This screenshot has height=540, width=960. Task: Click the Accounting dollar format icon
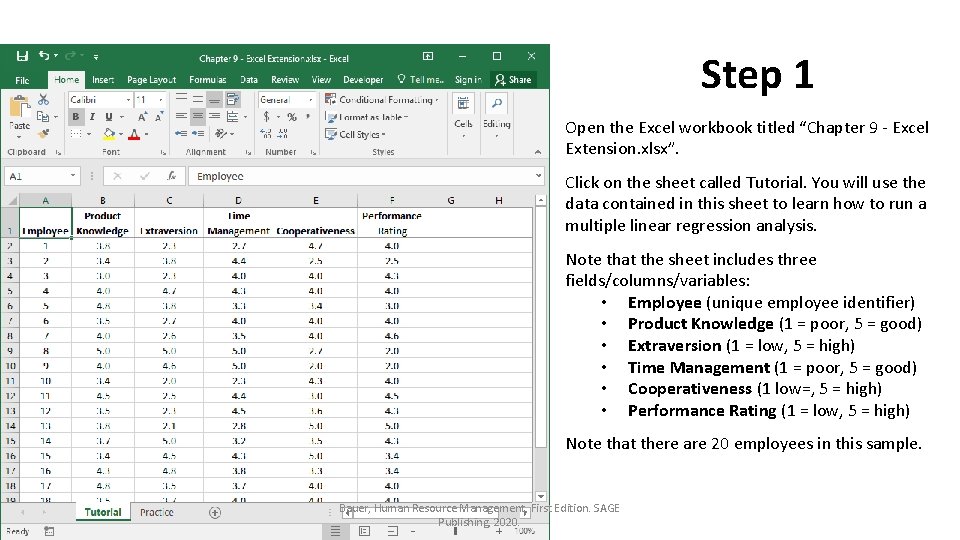[x=266, y=116]
